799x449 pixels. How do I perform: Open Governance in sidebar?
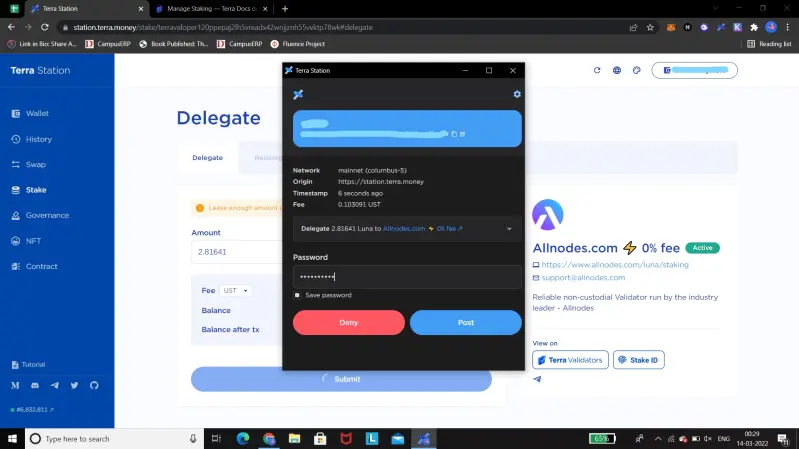click(47, 216)
